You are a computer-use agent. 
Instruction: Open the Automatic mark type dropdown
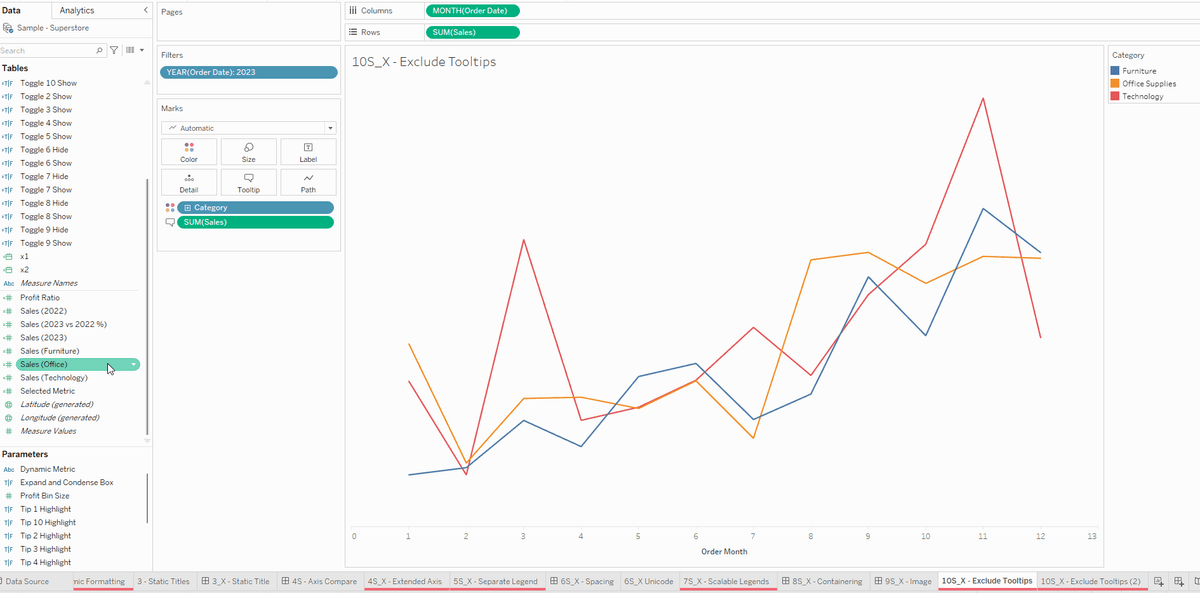(x=248, y=128)
